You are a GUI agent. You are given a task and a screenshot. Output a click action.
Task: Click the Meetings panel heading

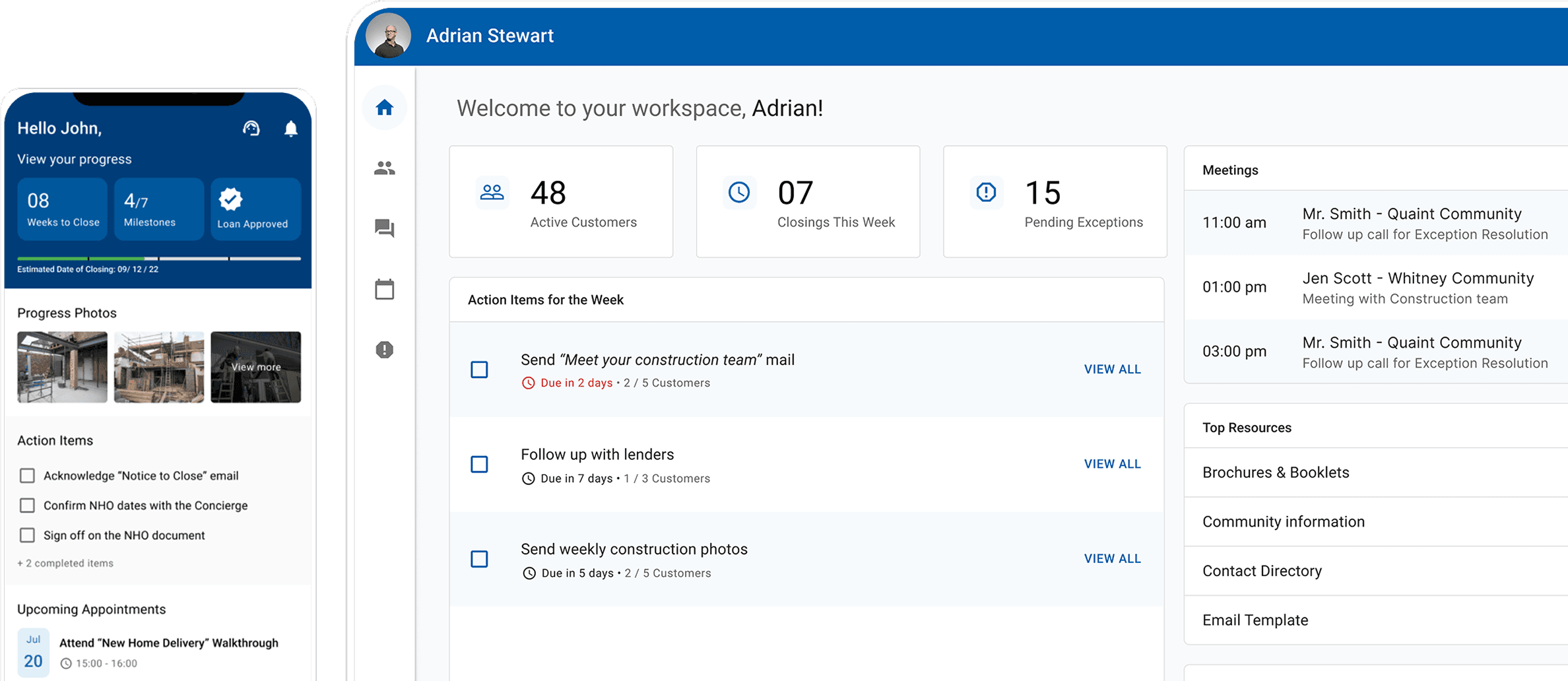(1230, 170)
